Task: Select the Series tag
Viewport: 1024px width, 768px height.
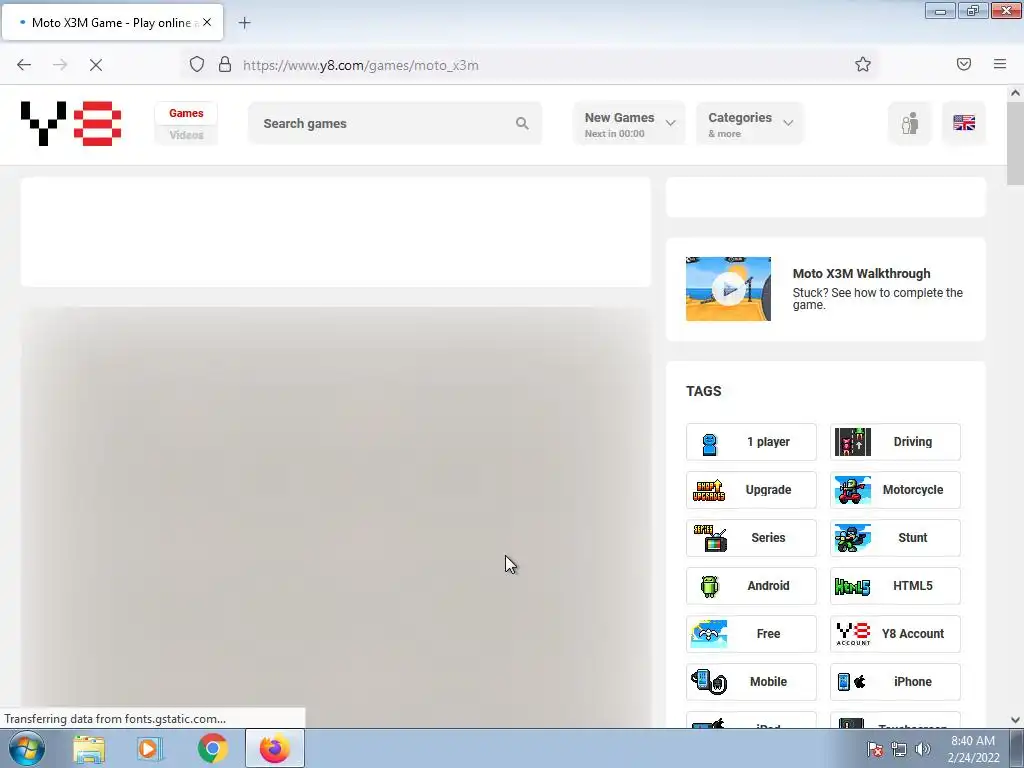Action: coord(751,538)
